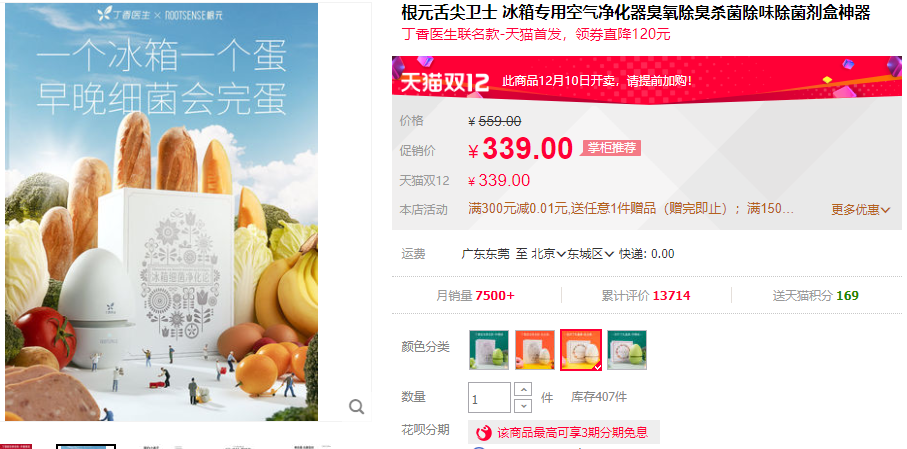Viewport: 907px width, 449px height.
Task: Choose the selected red-bordered egg option
Action: [x=581, y=349]
